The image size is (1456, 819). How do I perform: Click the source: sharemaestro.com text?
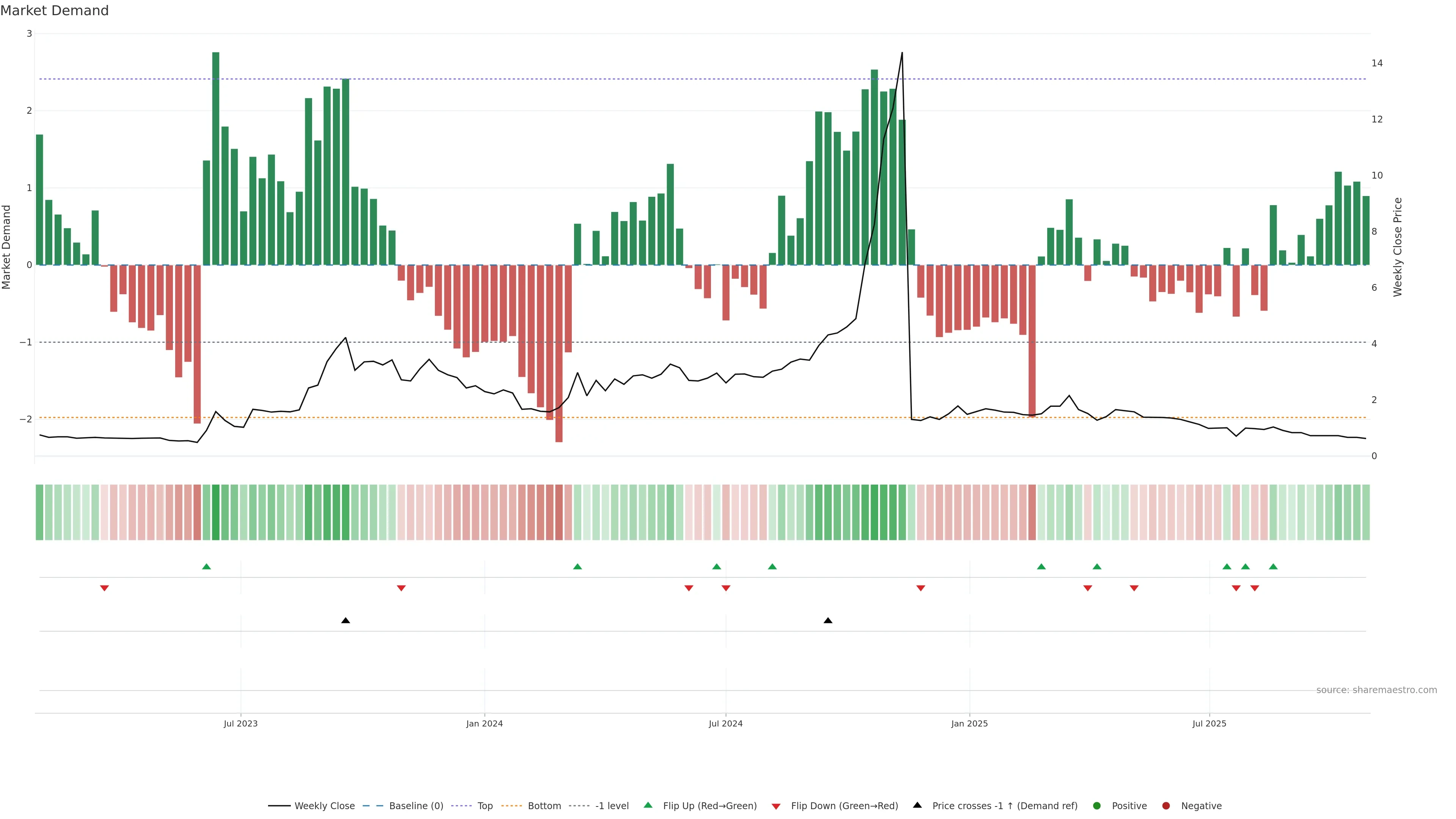click(x=1376, y=690)
